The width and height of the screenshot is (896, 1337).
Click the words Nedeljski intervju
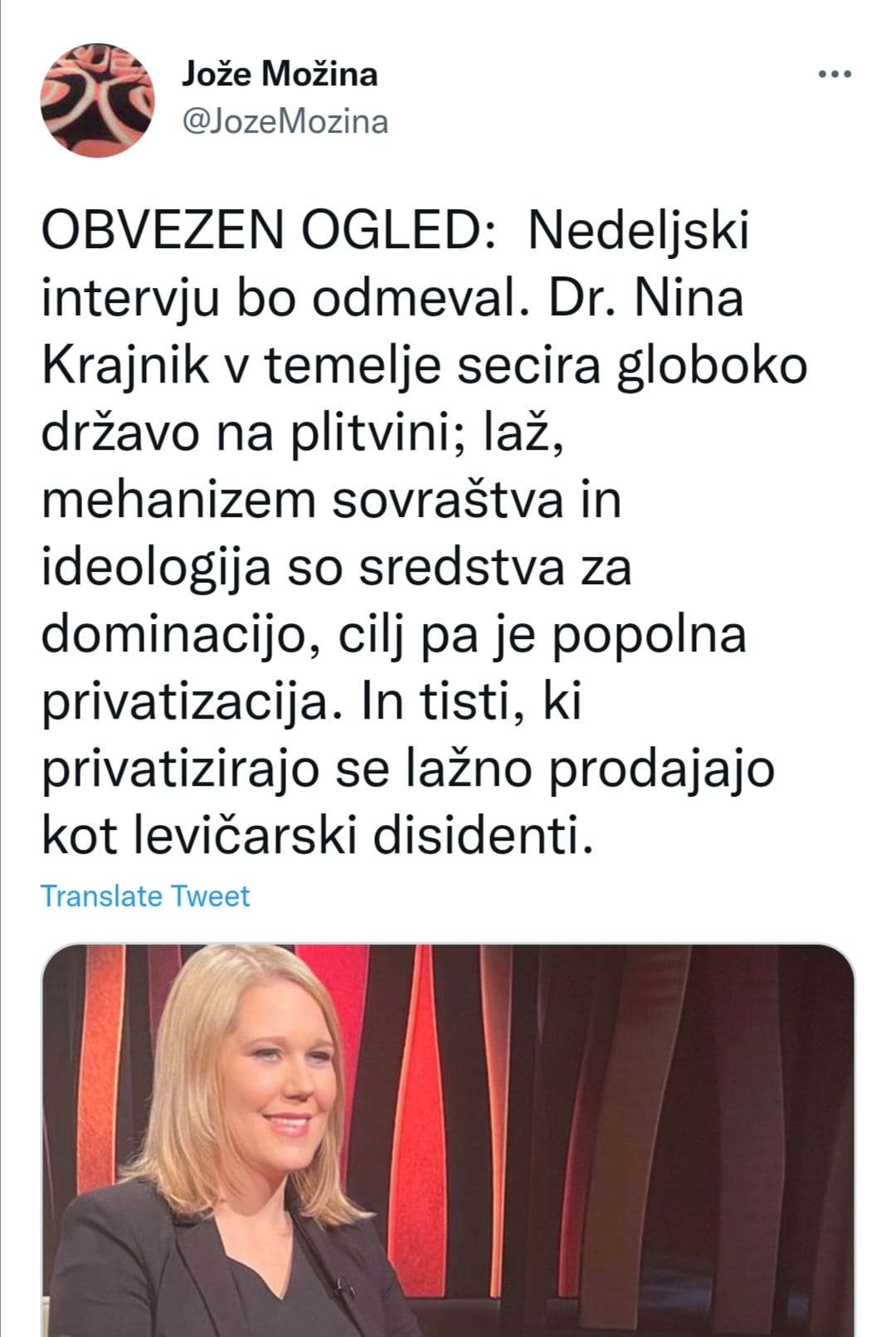coord(395,265)
